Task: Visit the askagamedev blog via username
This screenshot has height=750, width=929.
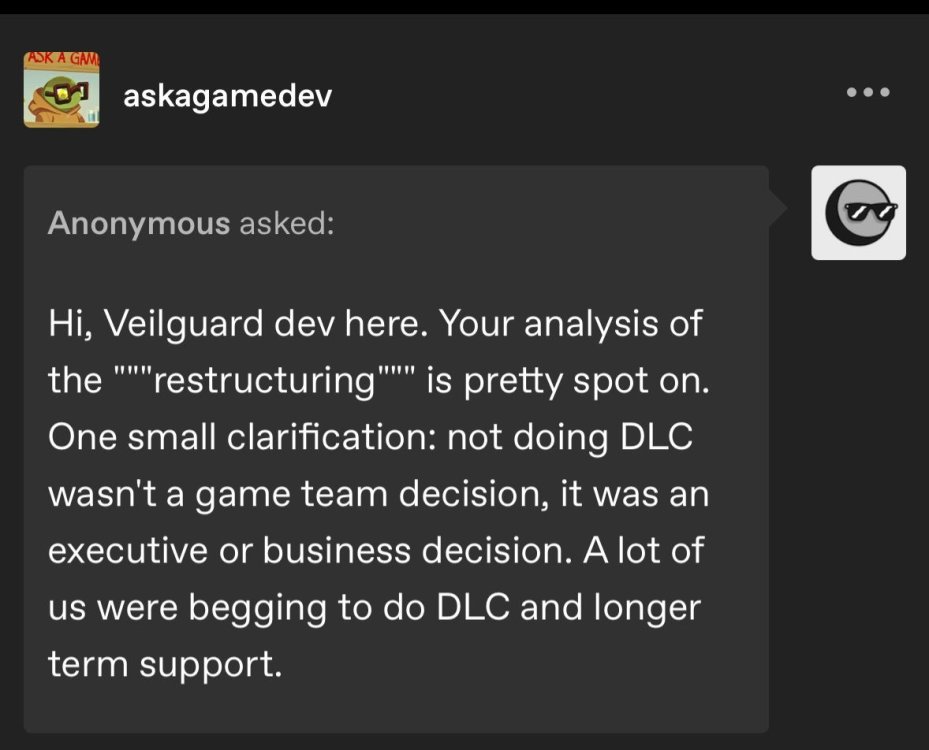Action: 227,96
